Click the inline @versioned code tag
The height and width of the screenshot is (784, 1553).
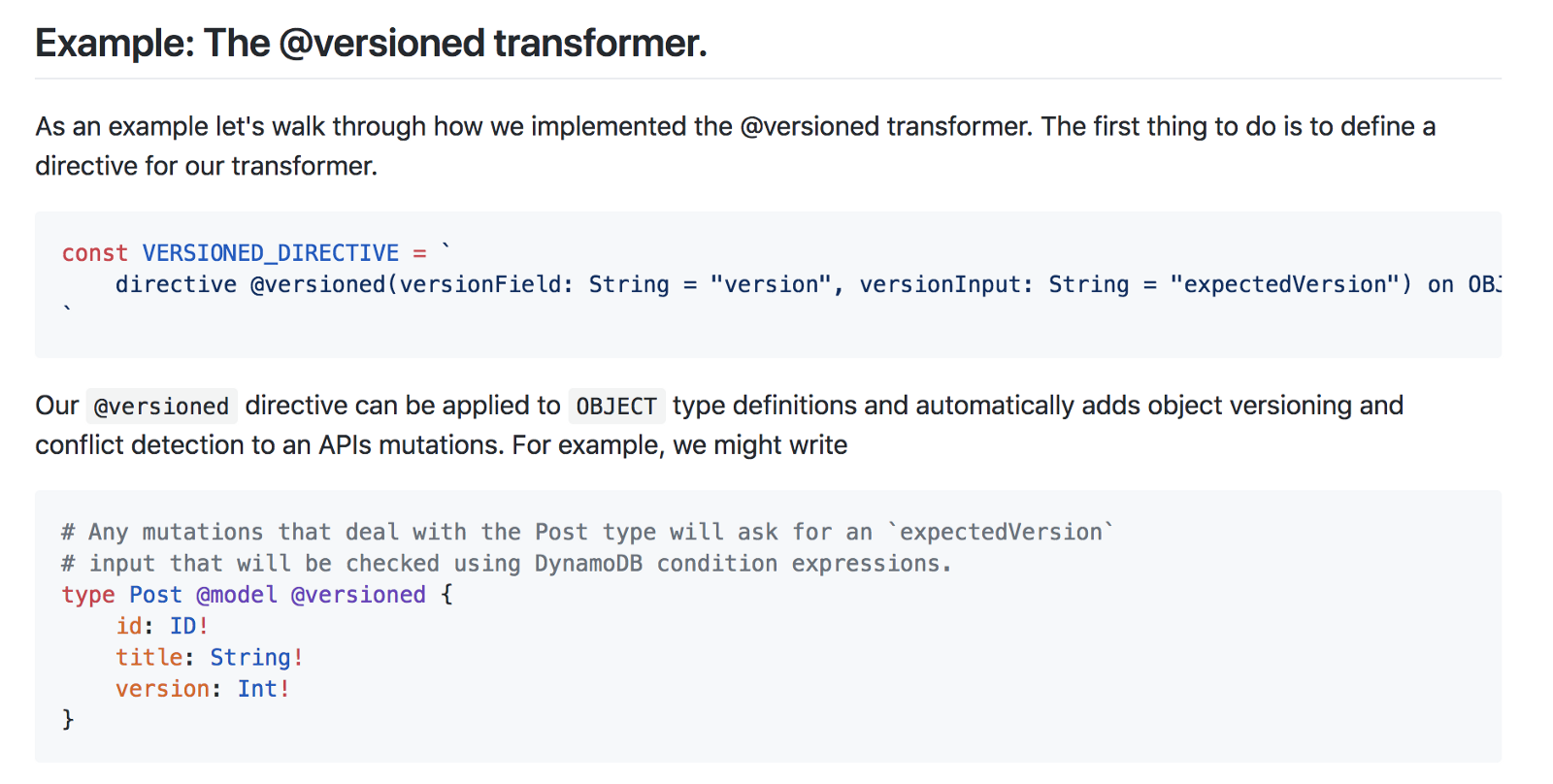(x=161, y=406)
